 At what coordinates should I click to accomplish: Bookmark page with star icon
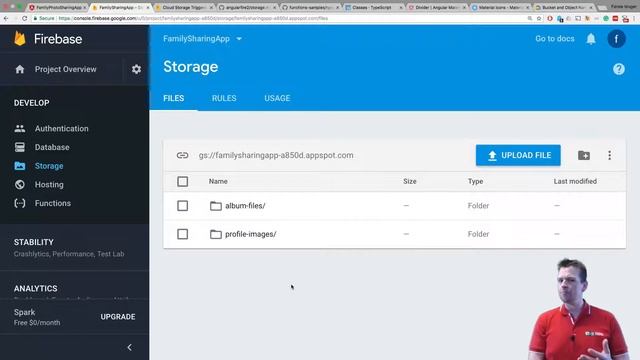click(539, 18)
